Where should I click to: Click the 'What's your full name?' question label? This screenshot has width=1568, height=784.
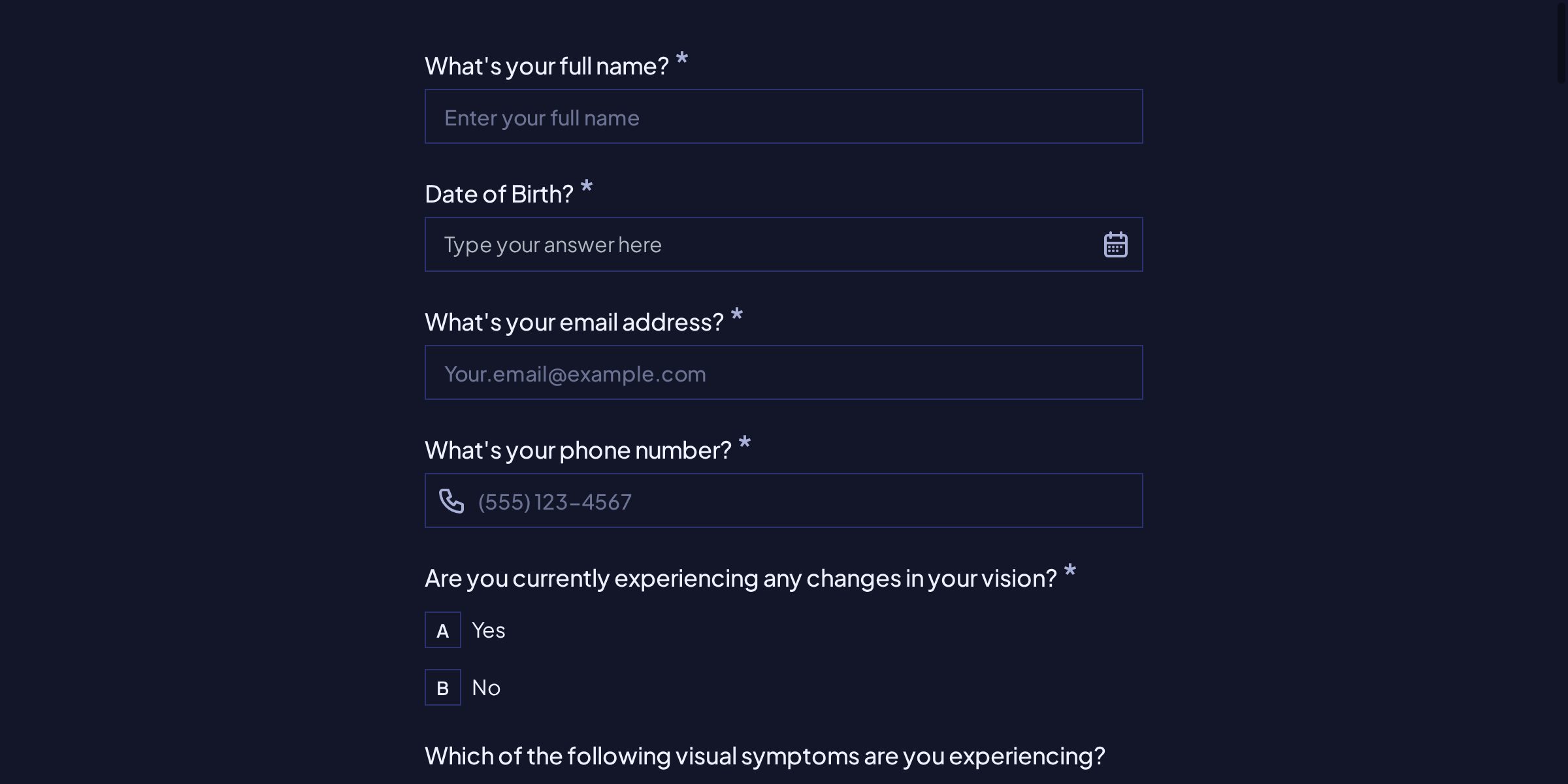[x=547, y=65]
